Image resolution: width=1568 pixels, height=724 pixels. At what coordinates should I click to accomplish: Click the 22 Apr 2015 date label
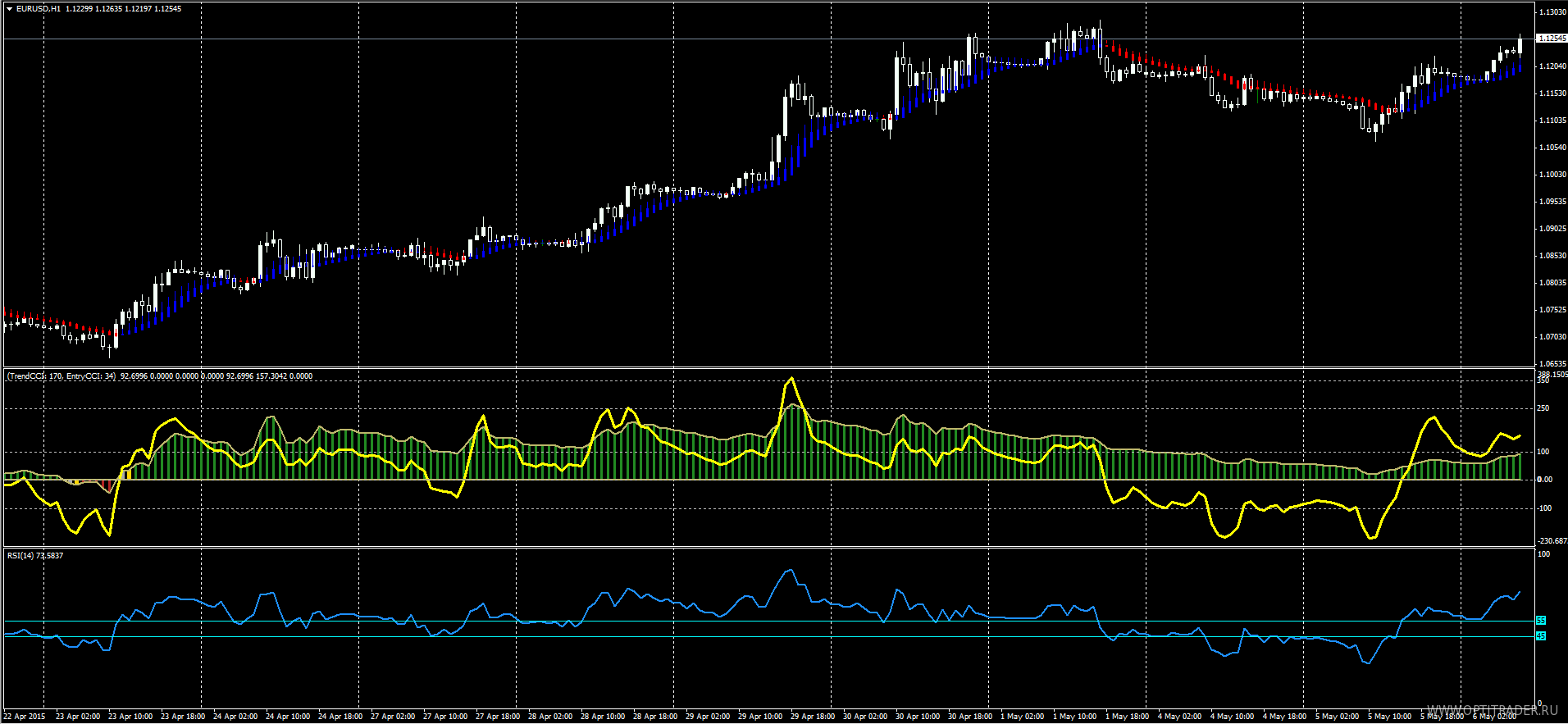pos(25,717)
